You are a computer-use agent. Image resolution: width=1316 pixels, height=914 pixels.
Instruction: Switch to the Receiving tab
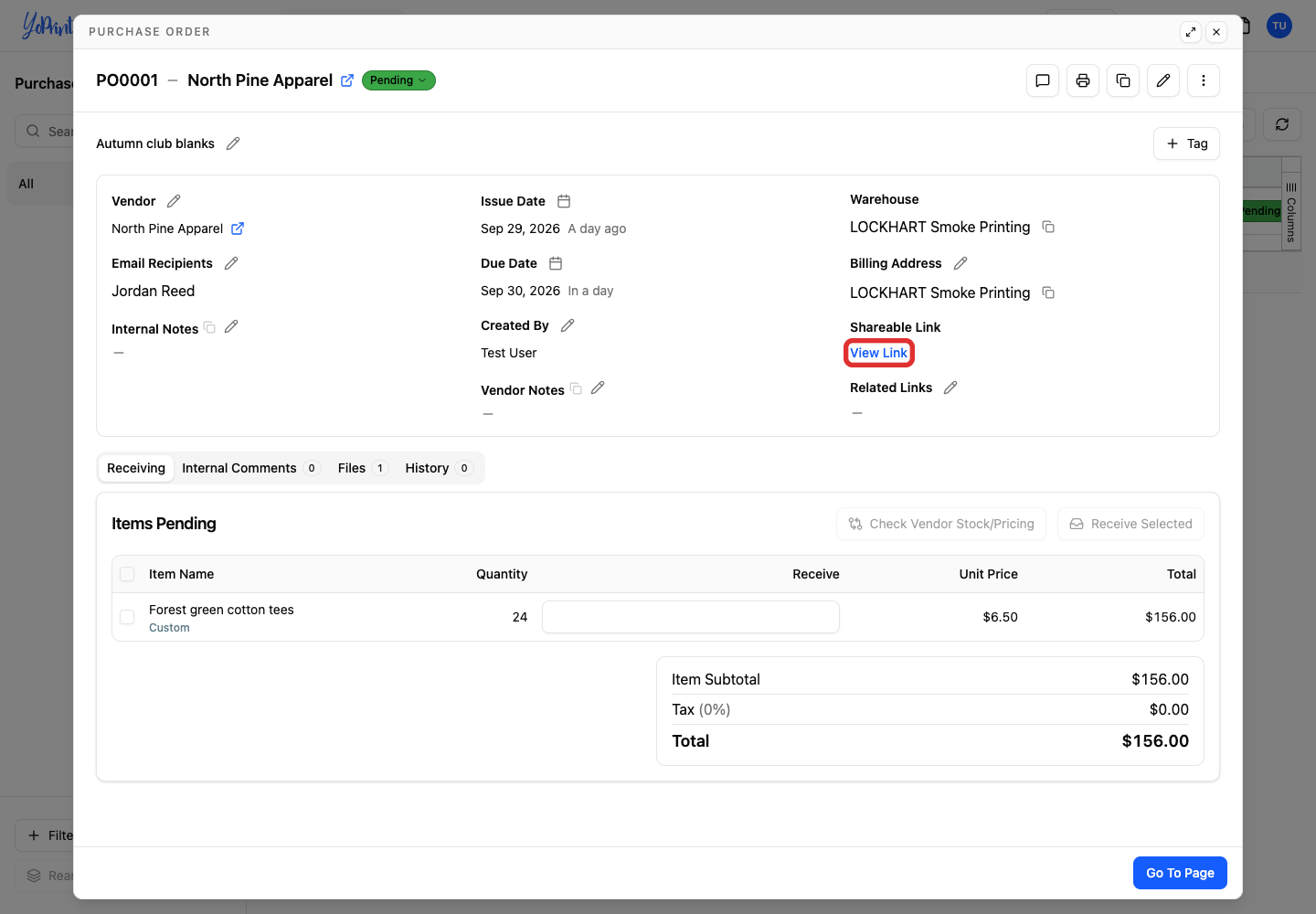click(136, 468)
